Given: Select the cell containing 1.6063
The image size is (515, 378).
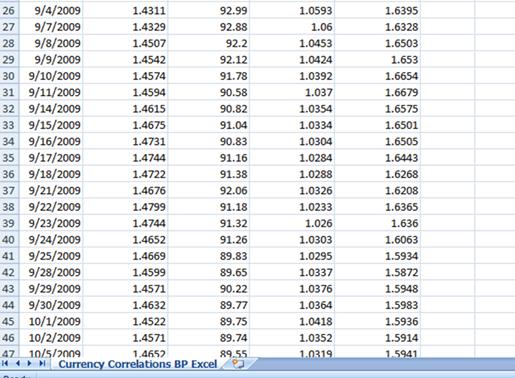Looking at the screenshot, I should point(378,239).
